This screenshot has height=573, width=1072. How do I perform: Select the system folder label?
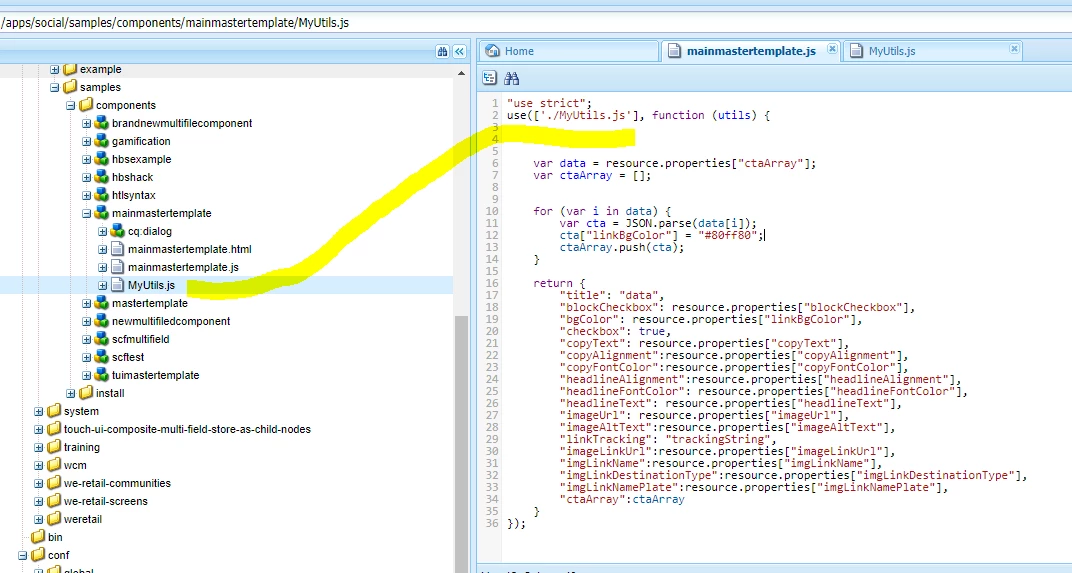(x=81, y=411)
